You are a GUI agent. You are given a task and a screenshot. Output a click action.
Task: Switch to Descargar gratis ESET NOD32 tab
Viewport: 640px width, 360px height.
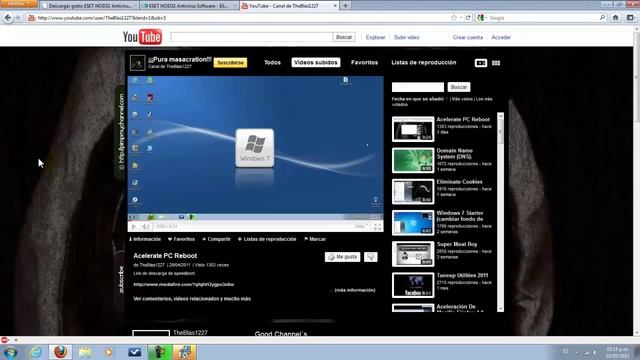tap(89, 6)
